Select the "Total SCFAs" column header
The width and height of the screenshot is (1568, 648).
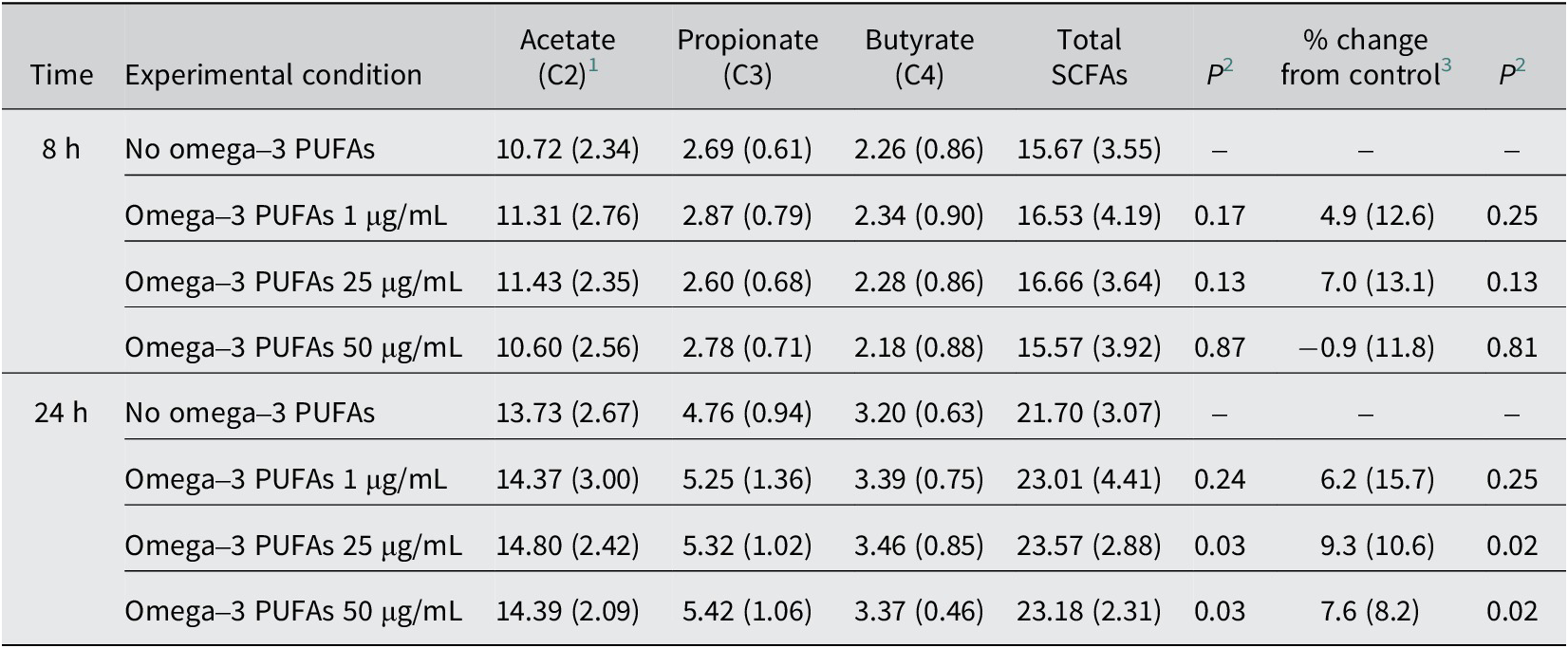click(x=1089, y=57)
